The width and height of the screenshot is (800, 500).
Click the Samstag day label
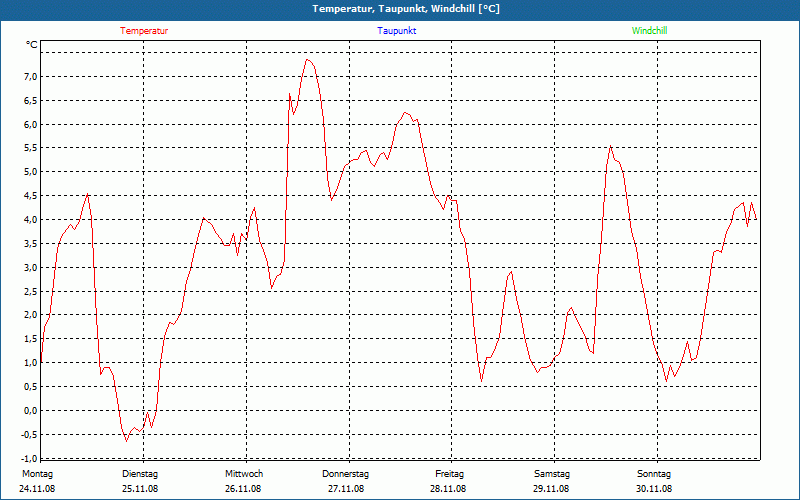coord(554,474)
